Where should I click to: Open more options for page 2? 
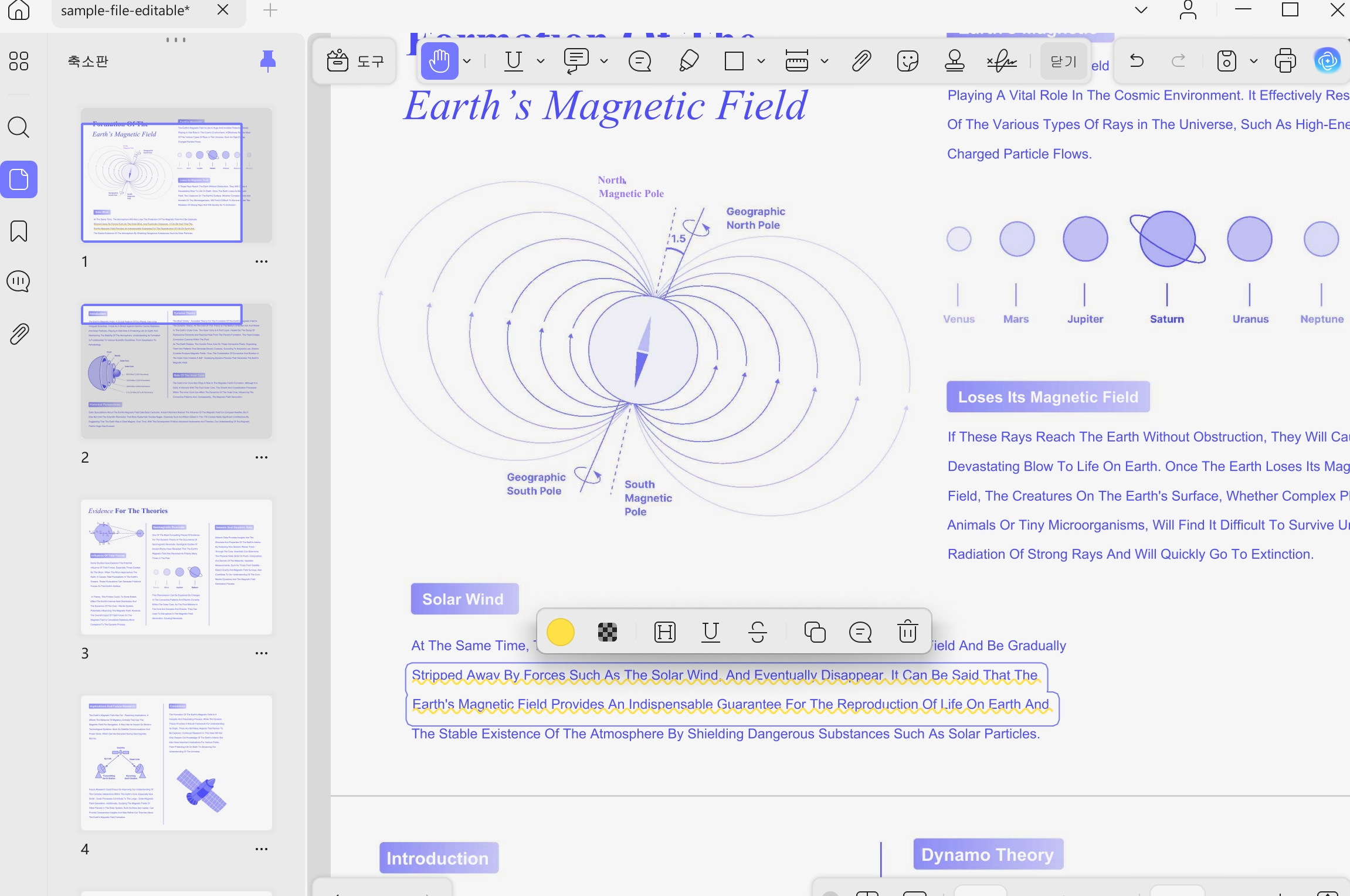(x=262, y=457)
